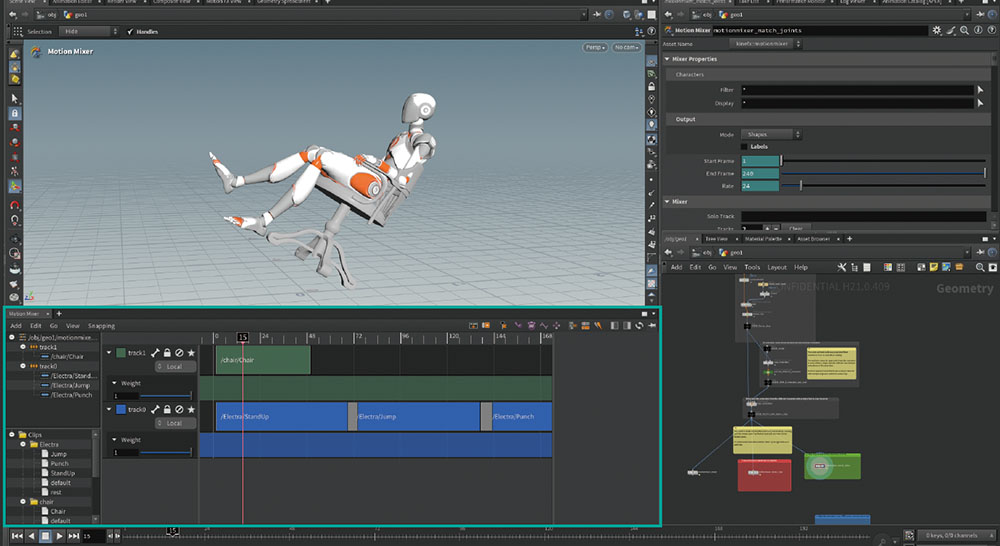Click the gear icon in the parameter pane

(935, 31)
